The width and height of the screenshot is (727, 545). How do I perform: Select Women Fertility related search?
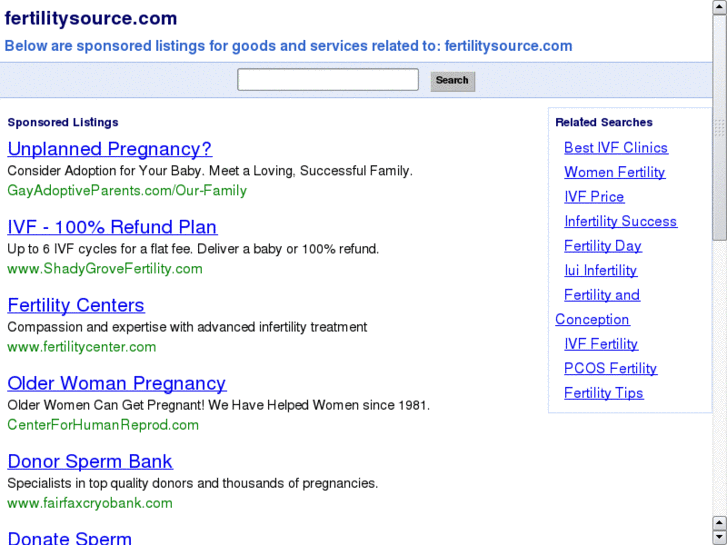pos(614,172)
